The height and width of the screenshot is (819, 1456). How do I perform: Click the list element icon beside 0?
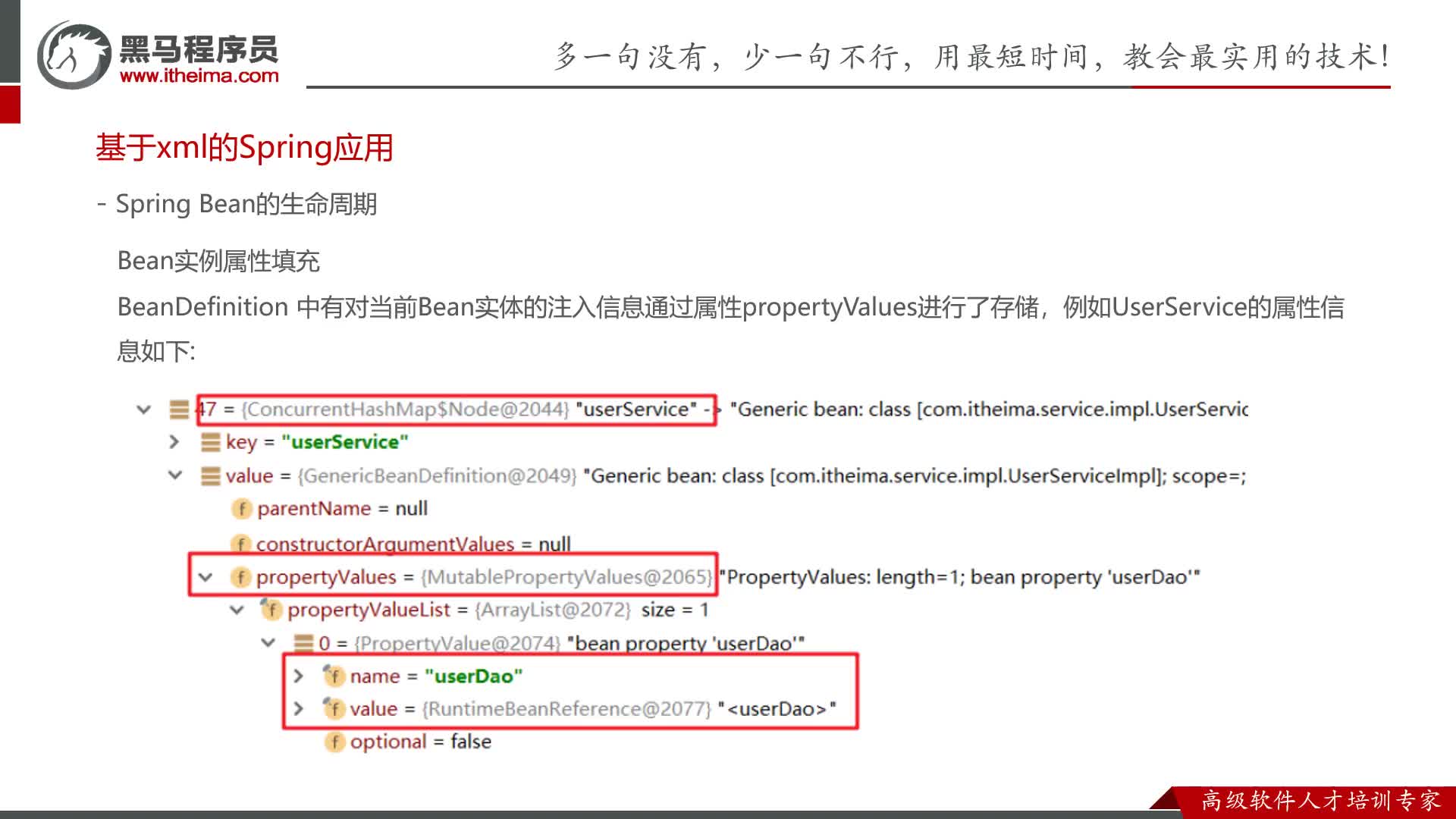(303, 643)
